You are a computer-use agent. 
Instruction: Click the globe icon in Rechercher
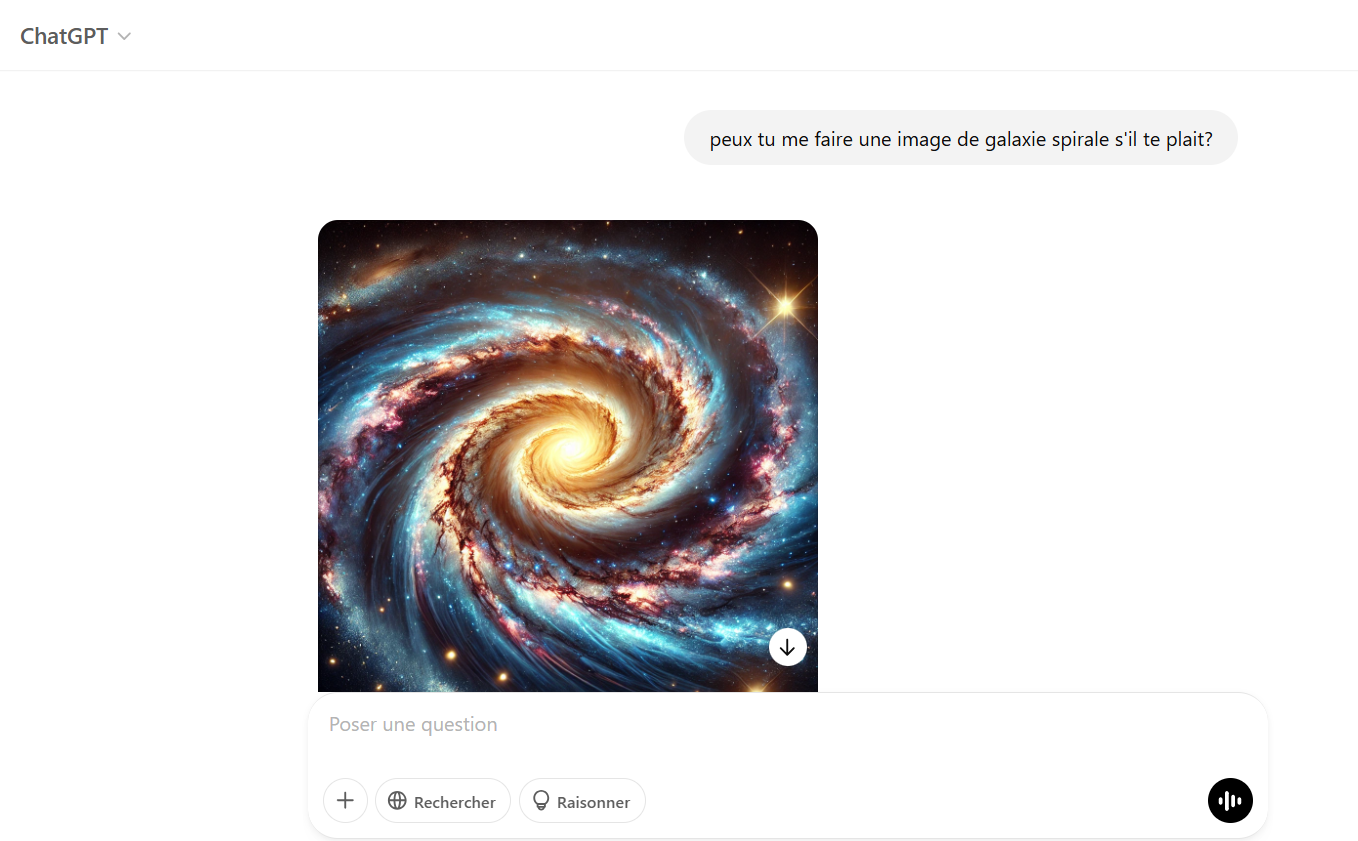pyautogui.click(x=397, y=801)
